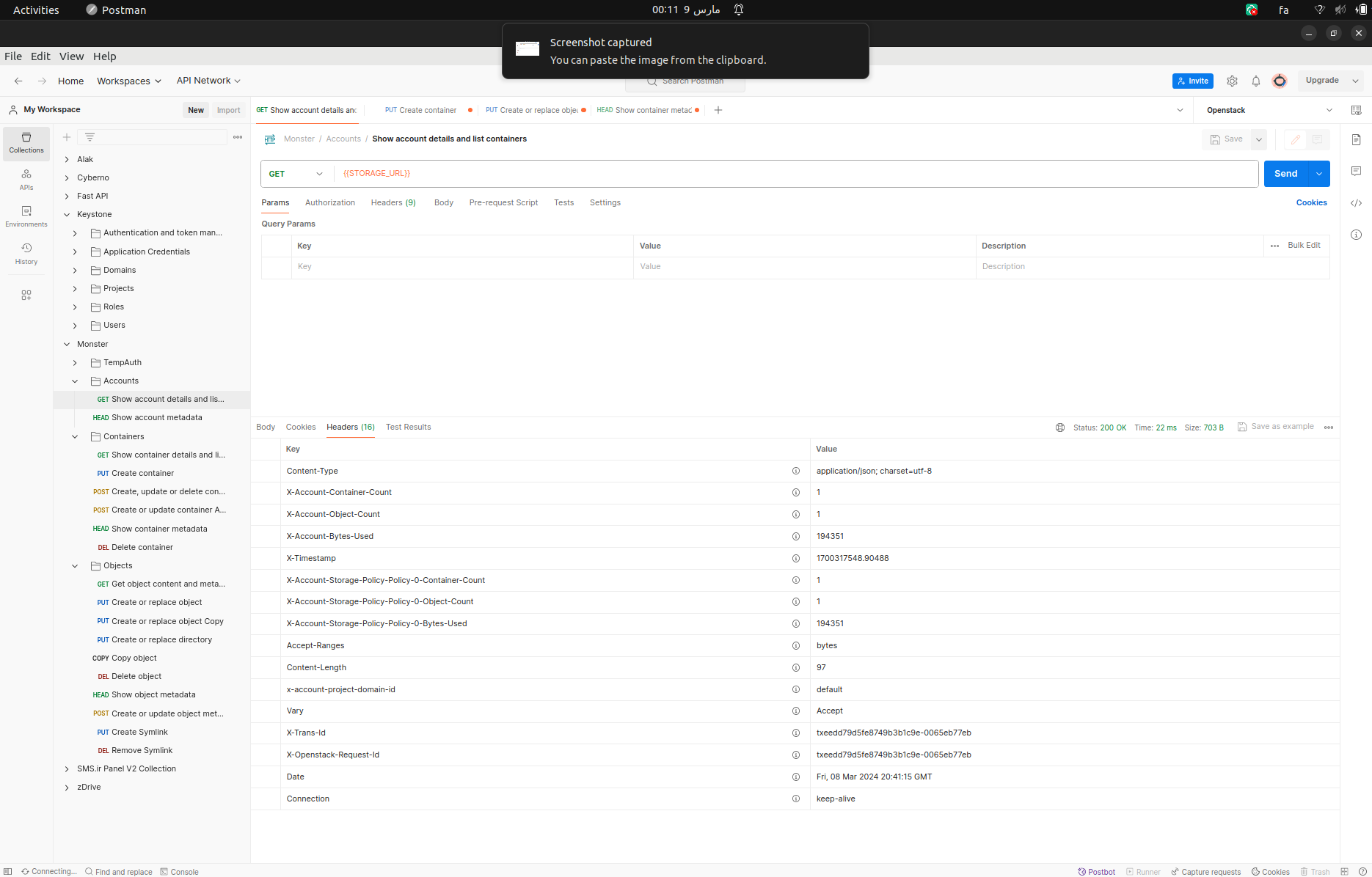Open the code snippet icon
Viewport: 1372px width, 877px height.
(1356, 203)
